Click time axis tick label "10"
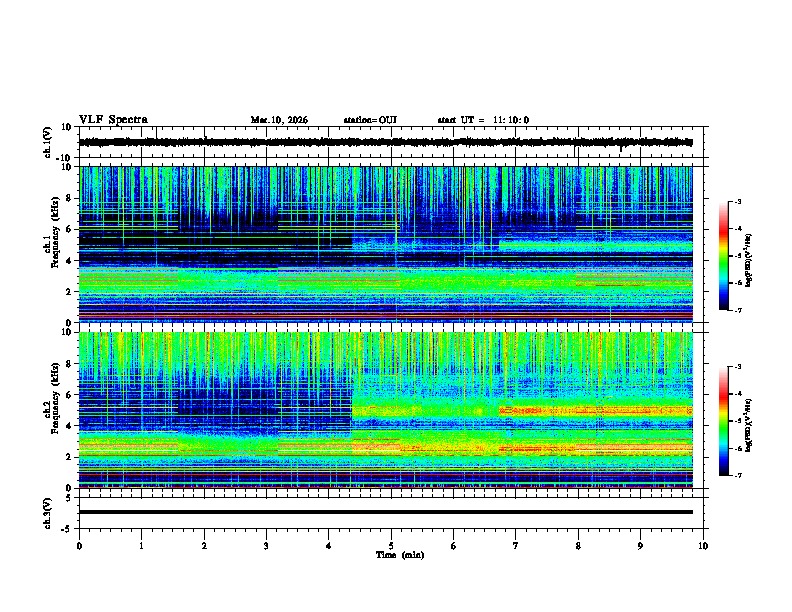The height and width of the screenshot is (612, 792). 703,546
